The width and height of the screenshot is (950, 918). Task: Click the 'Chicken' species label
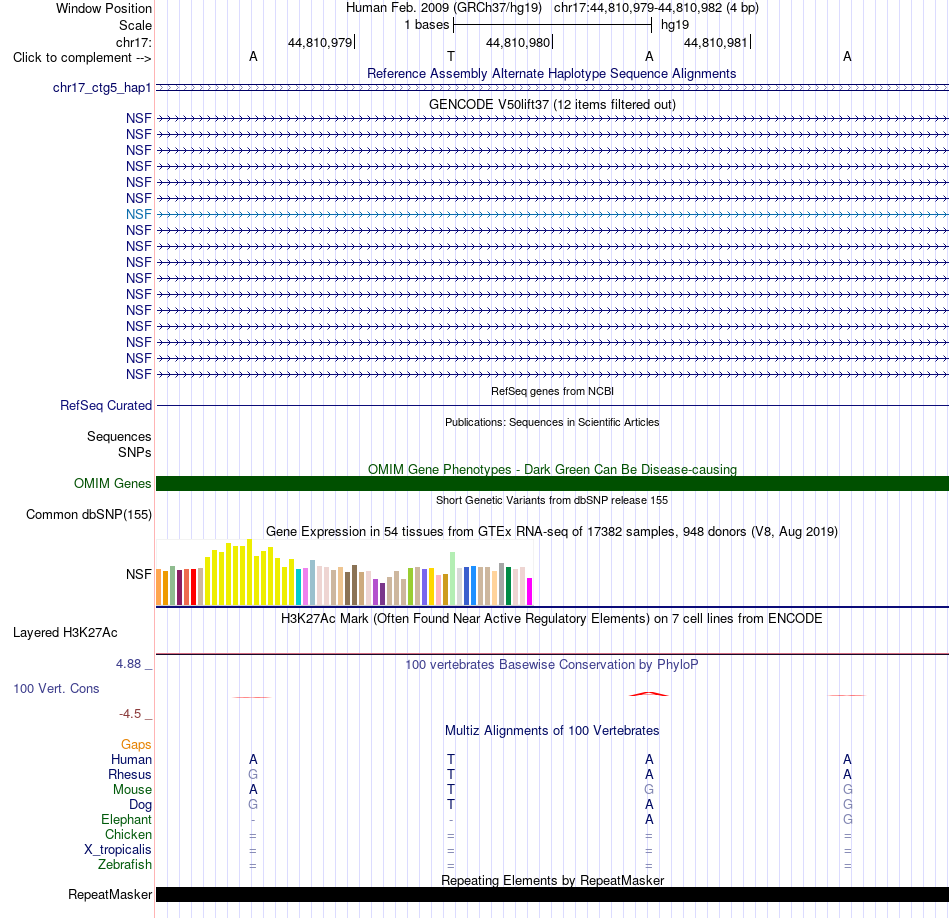point(128,834)
